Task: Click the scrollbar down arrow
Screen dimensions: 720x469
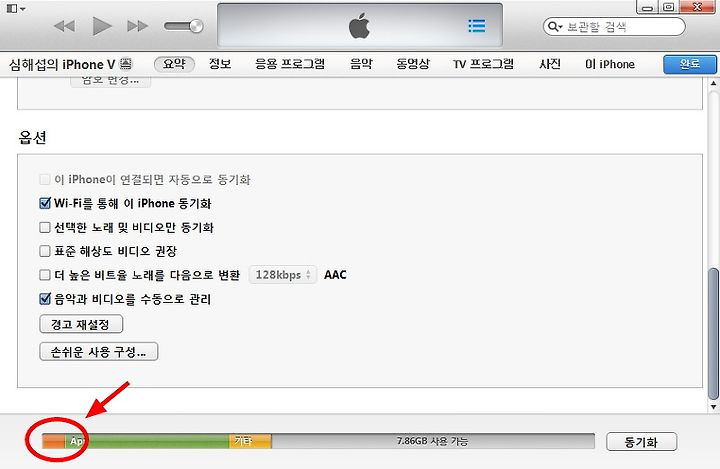Action: coord(713,407)
